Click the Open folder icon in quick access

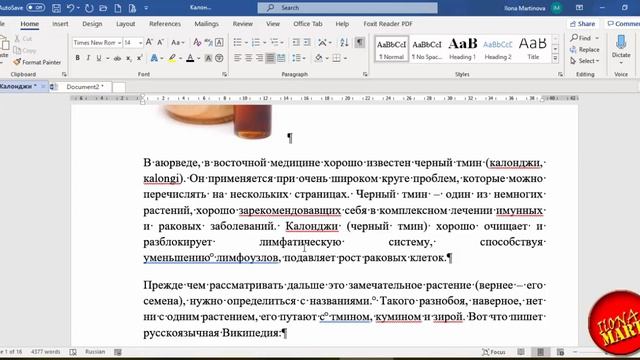pos(103,8)
